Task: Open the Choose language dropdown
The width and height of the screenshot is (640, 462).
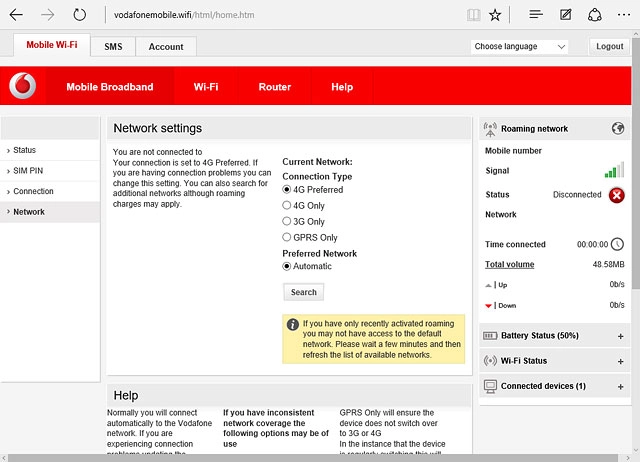Action: point(519,47)
